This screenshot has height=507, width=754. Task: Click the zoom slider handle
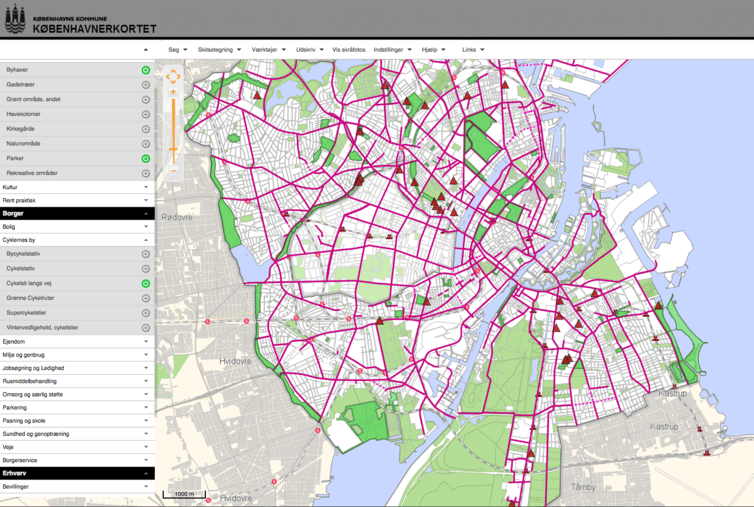[173, 150]
